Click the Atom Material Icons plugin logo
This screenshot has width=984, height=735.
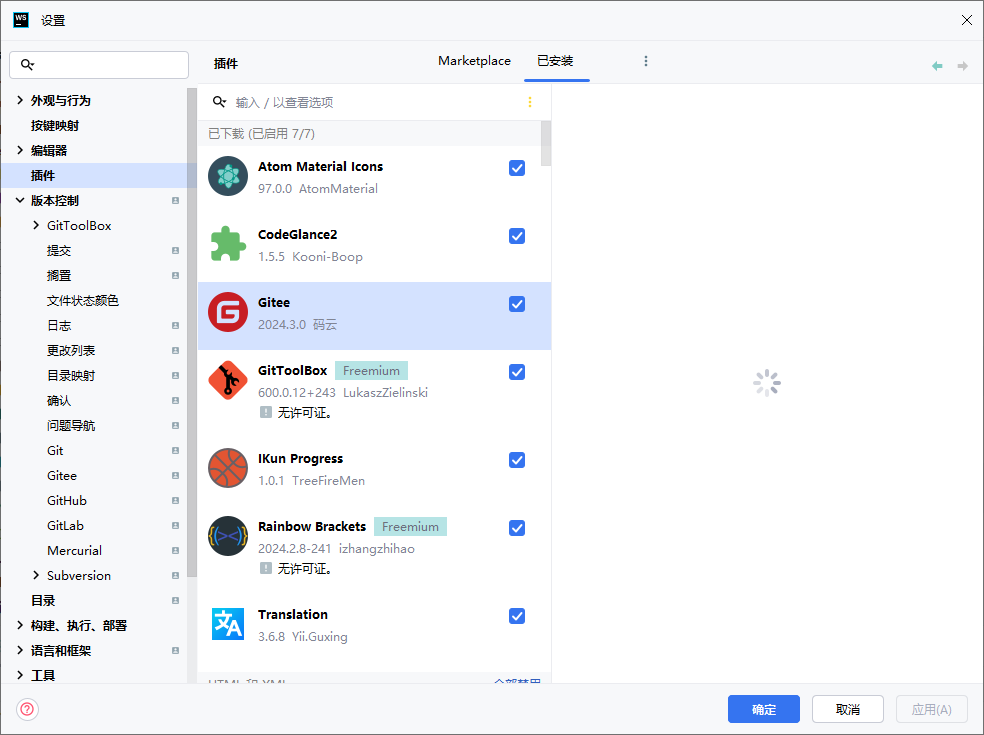tap(228, 176)
